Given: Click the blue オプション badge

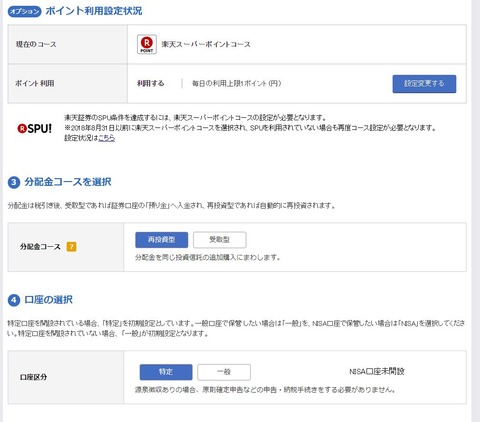Looking at the screenshot, I should pyautogui.click(x=24, y=11).
